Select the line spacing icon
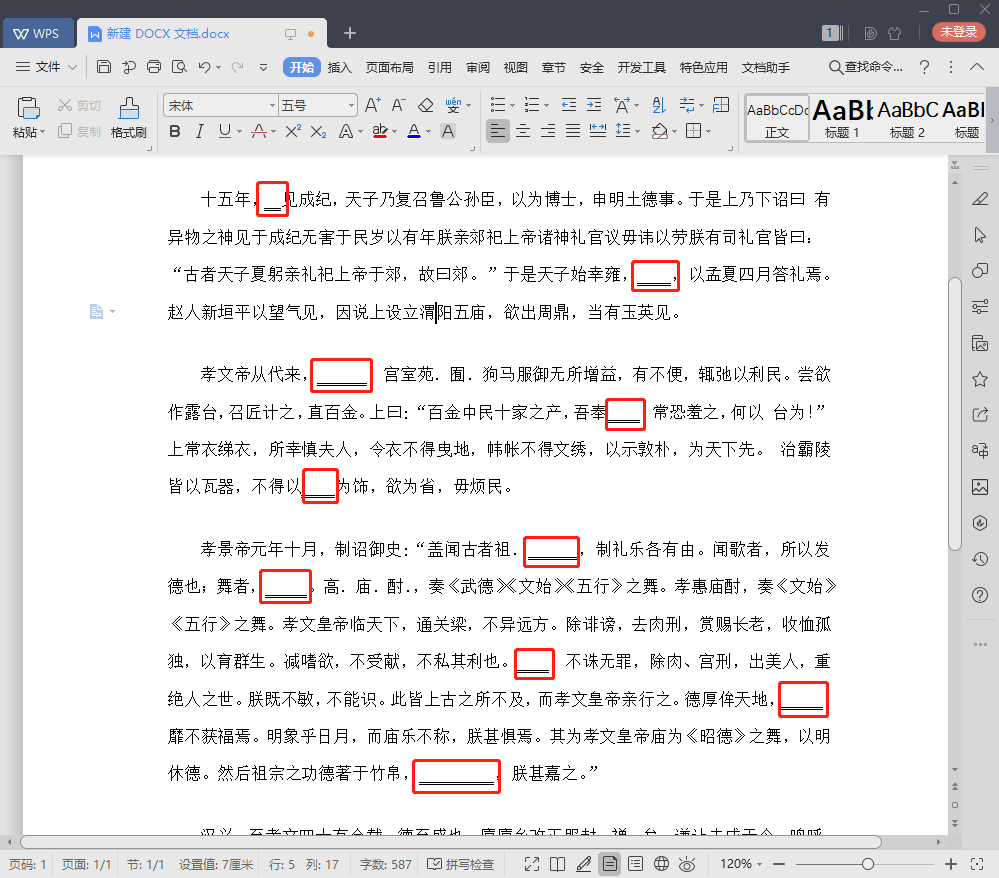999x878 pixels. pyautogui.click(x=621, y=131)
